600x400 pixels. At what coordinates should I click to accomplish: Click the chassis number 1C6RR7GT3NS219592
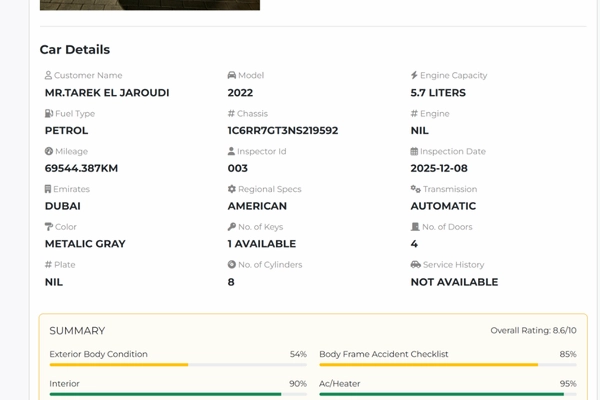(283, 131)
